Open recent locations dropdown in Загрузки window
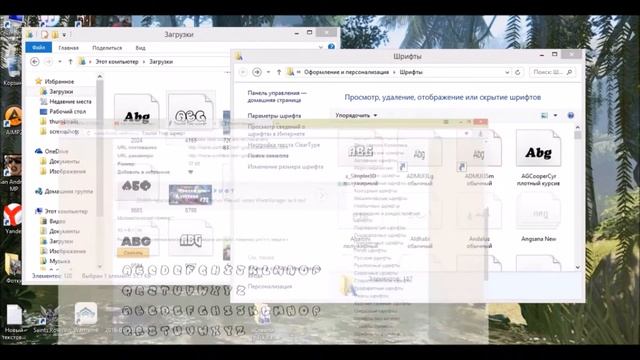The width and height of the screenshot is (640, 360). [60, 62]
